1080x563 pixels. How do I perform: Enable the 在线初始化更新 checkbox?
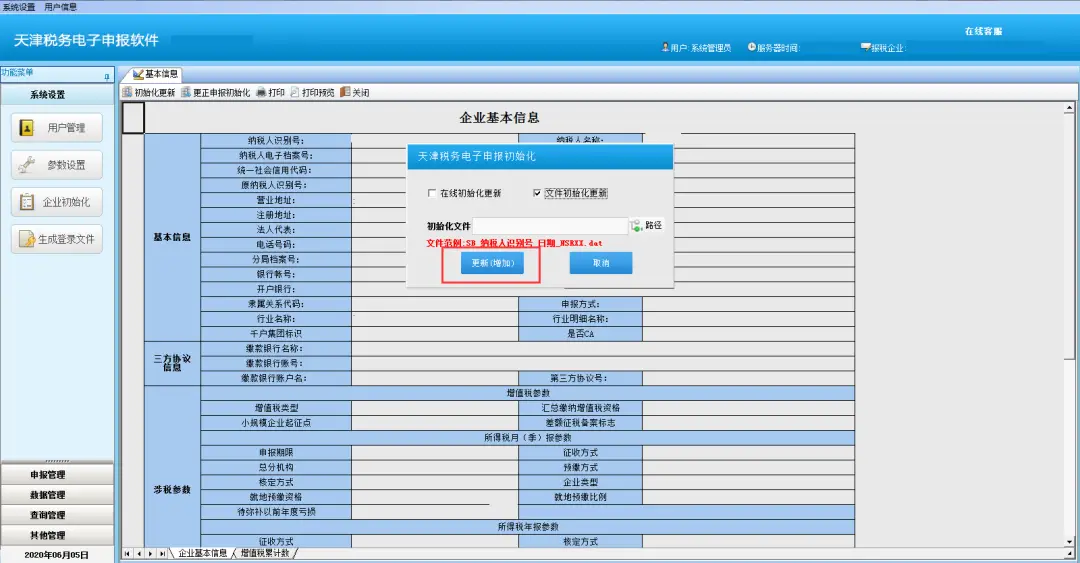(x=432, y=193)
